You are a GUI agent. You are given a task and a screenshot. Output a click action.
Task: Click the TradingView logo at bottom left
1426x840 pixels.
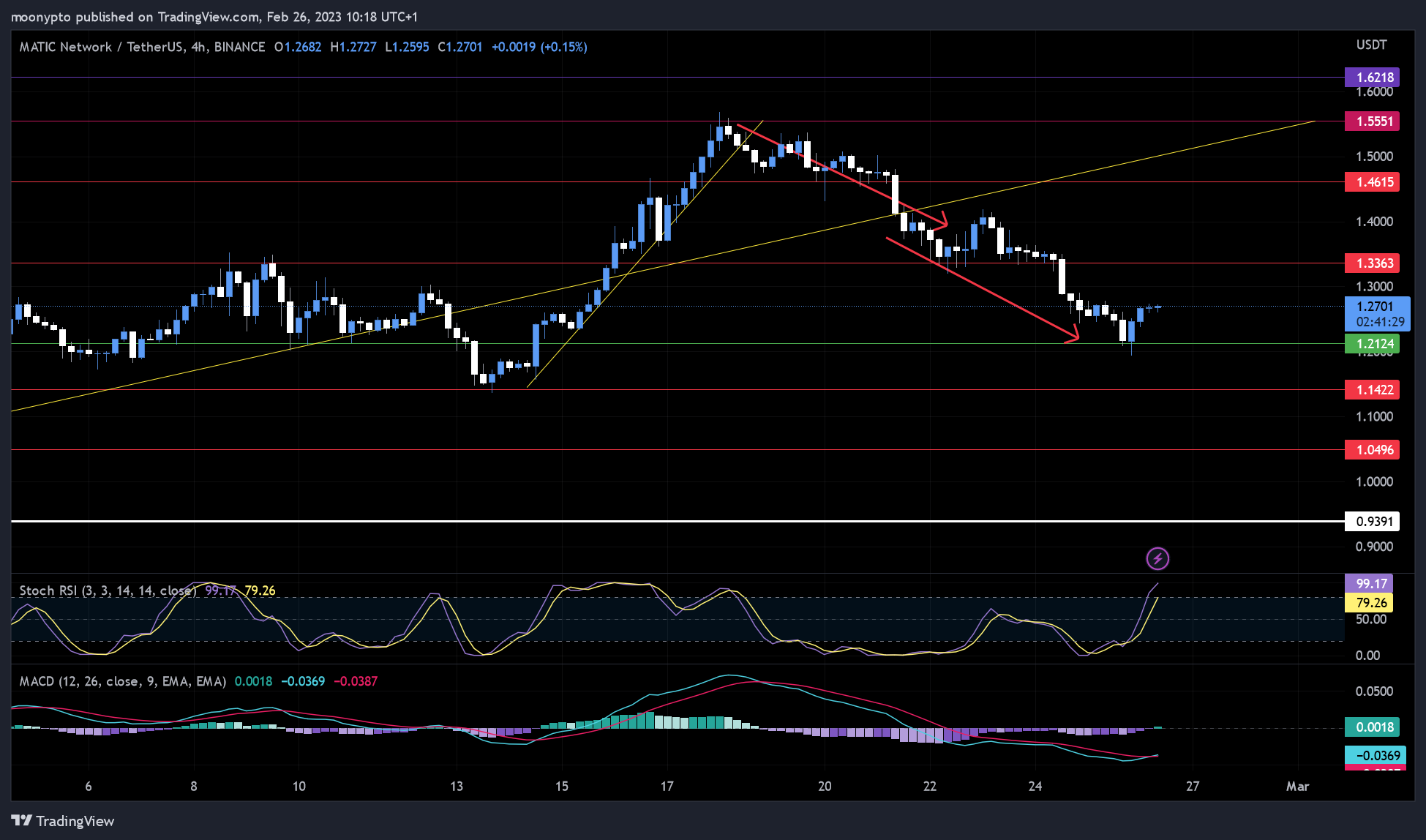[63, 821]
